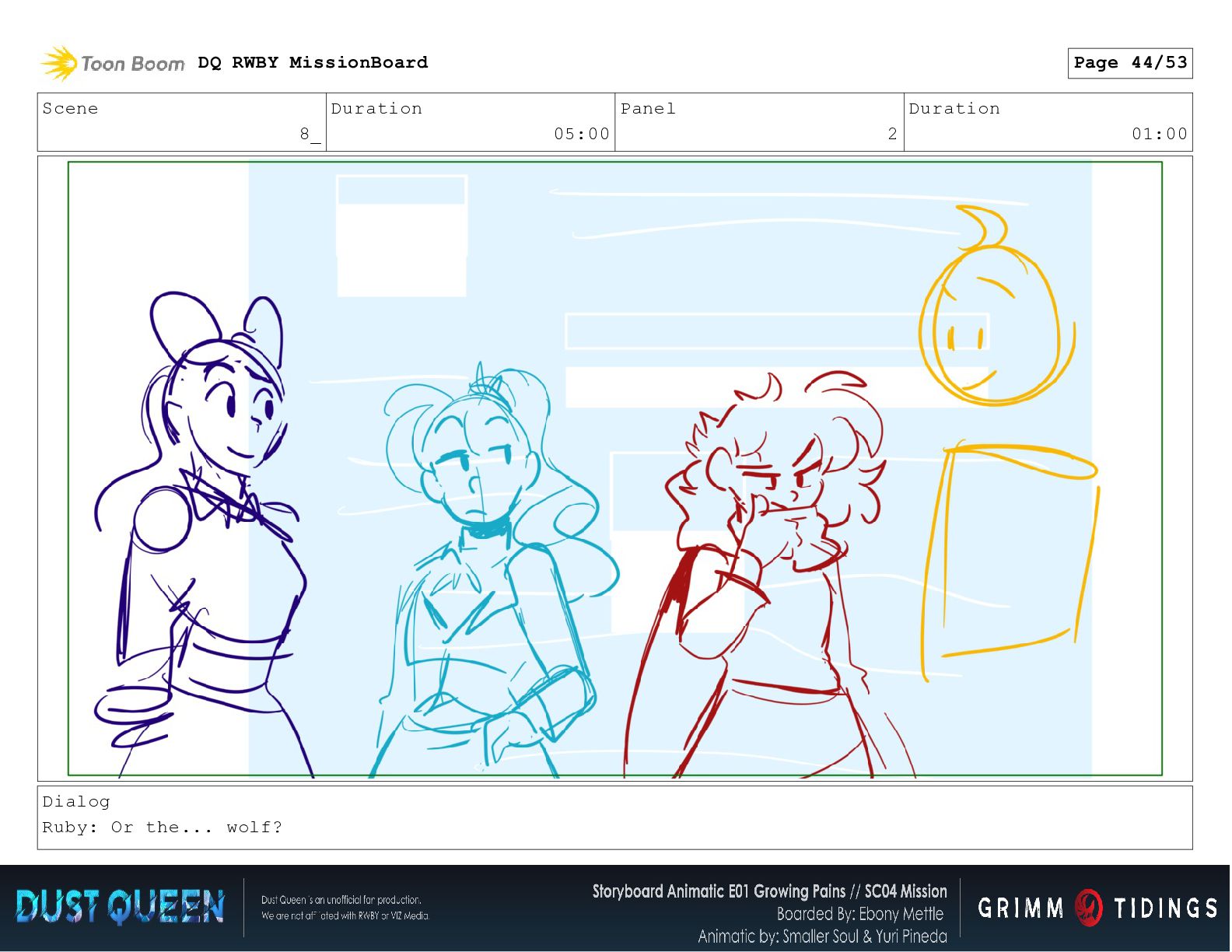Screen dimensions: 1232x952
Task: Click the 'Panel' header label
Action: [648, 108]
